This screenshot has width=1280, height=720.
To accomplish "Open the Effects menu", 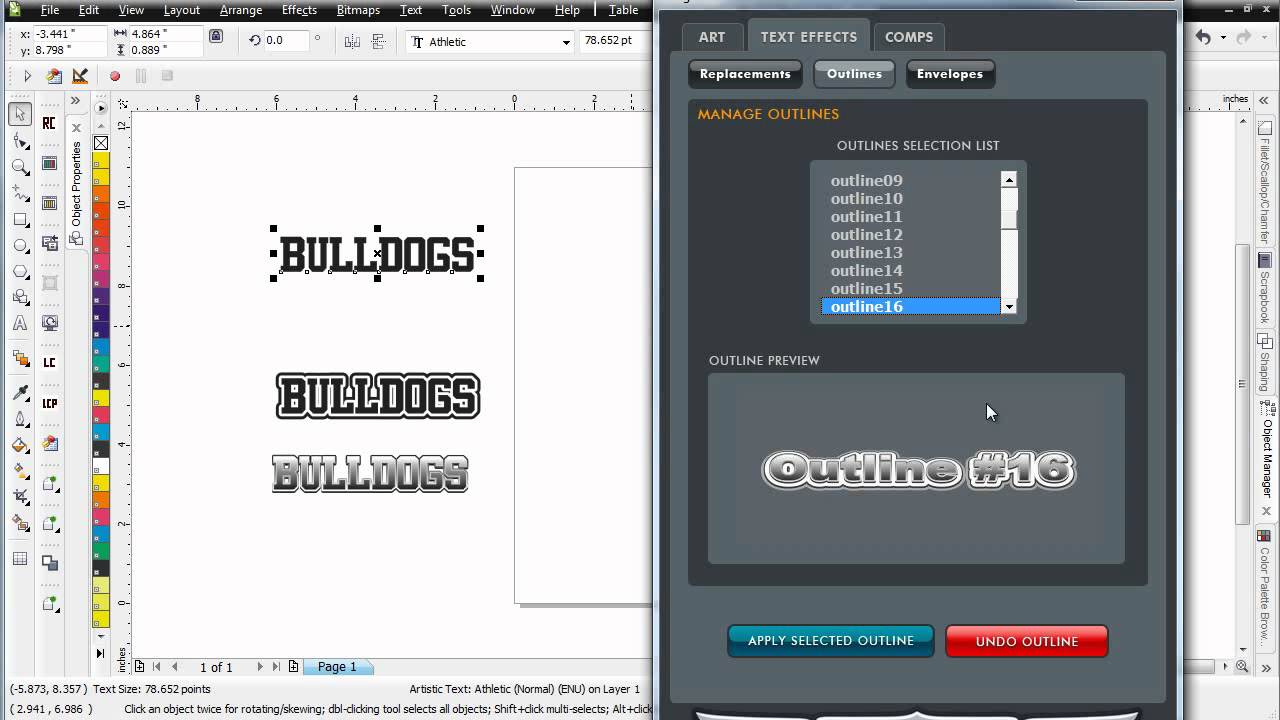I will 299,10.
